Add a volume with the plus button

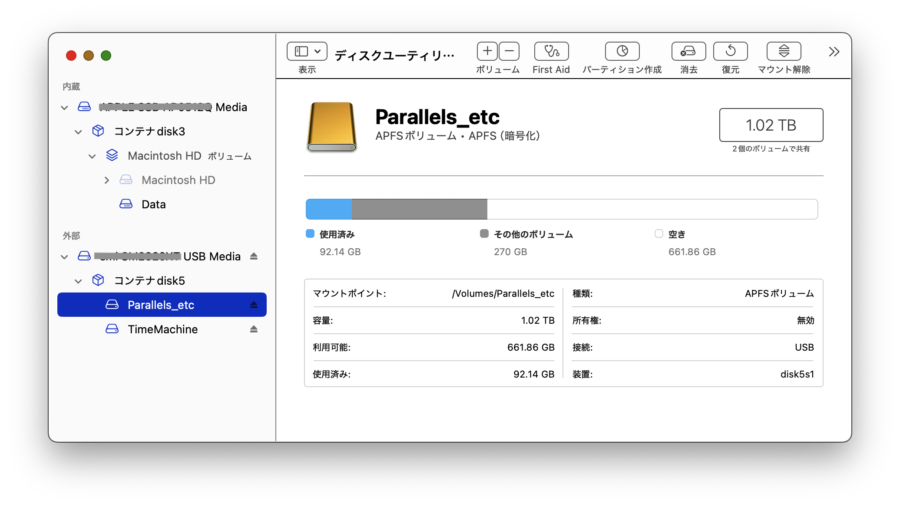487,51
